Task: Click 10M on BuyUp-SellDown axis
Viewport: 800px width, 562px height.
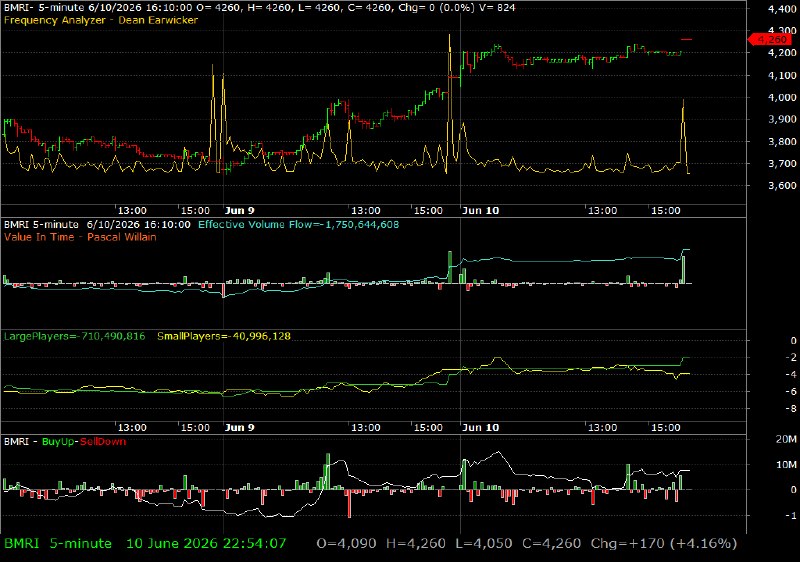Action: pos(786,465)
